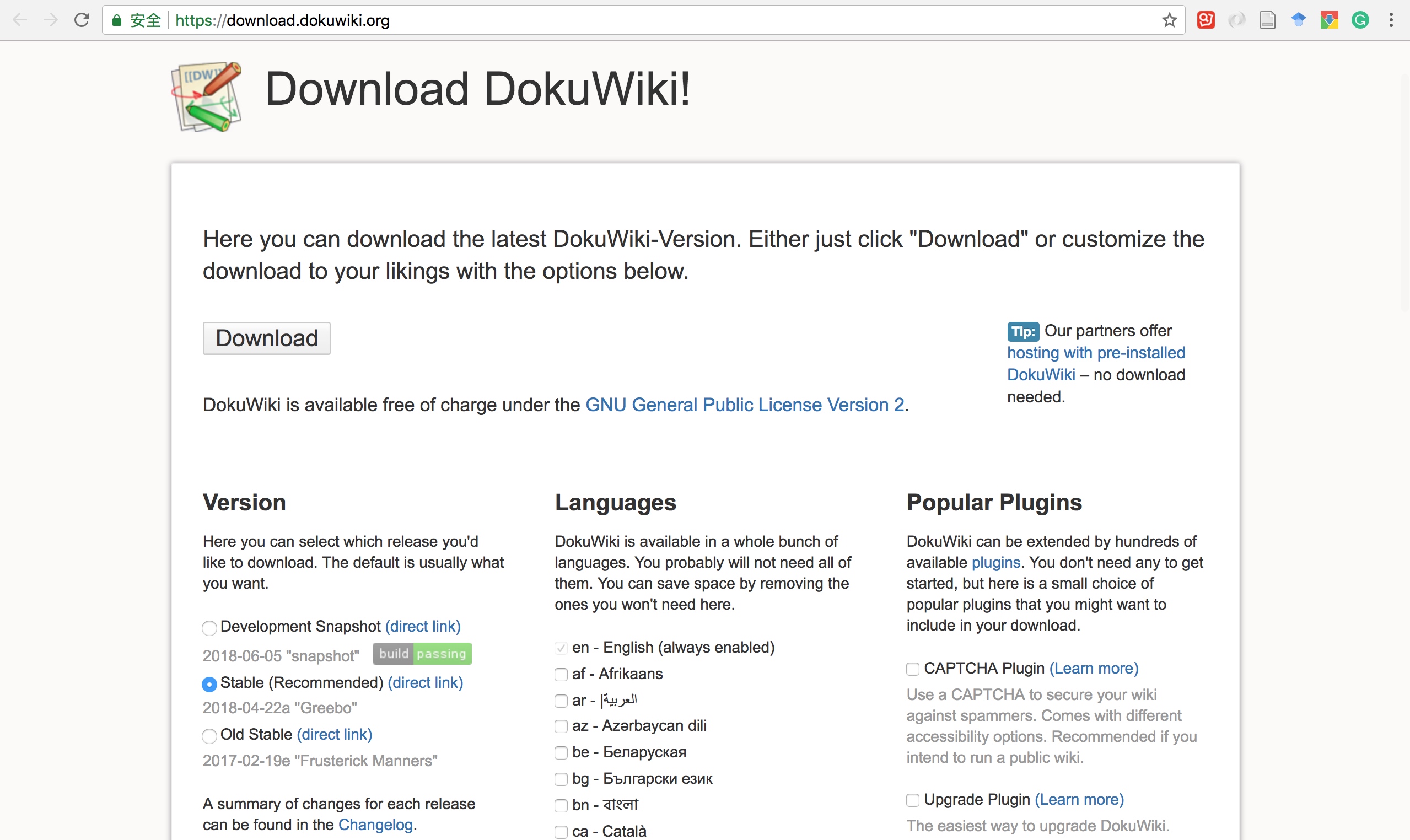1410x840 pixels.
Task: Reload the page with refresh icon
Action: tap(82, 20)
